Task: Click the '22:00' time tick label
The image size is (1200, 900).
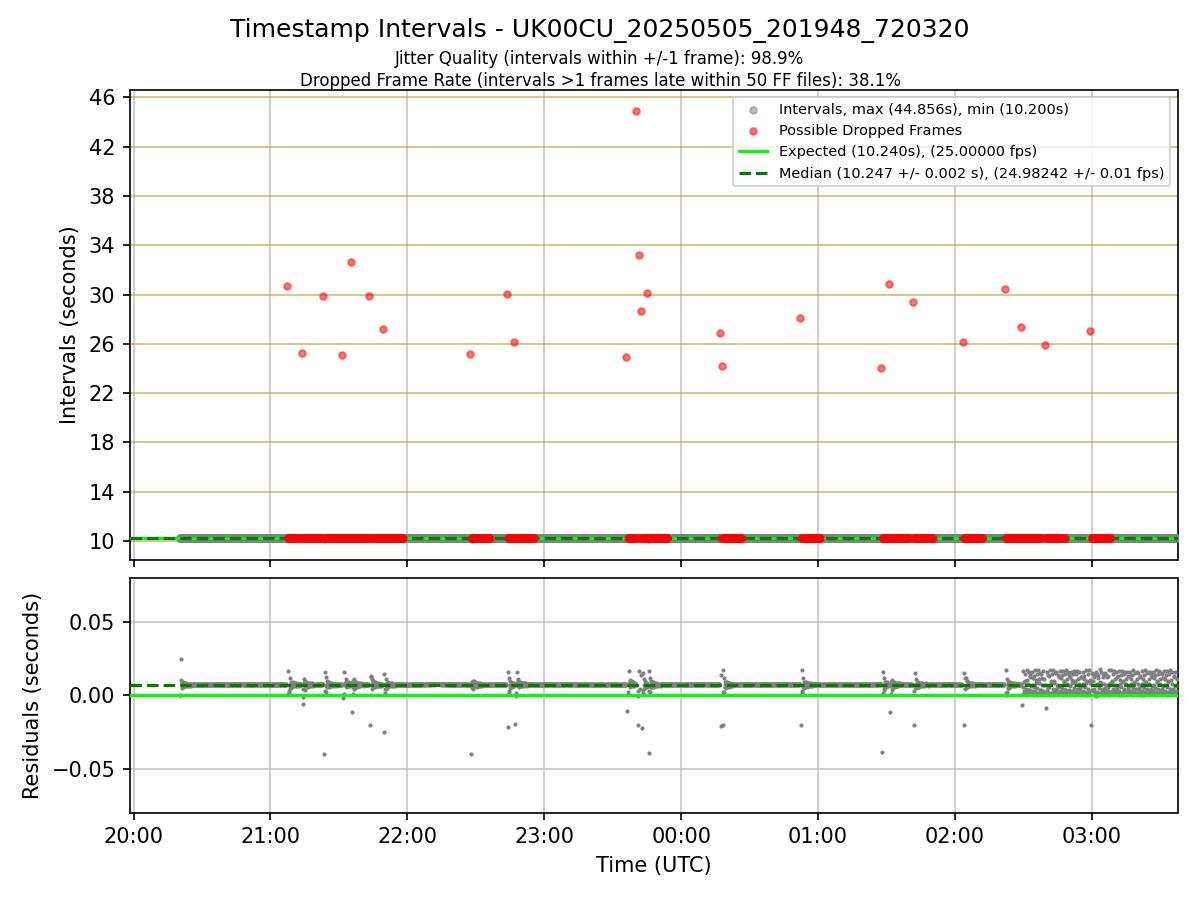Action: (x=407, y=836)
